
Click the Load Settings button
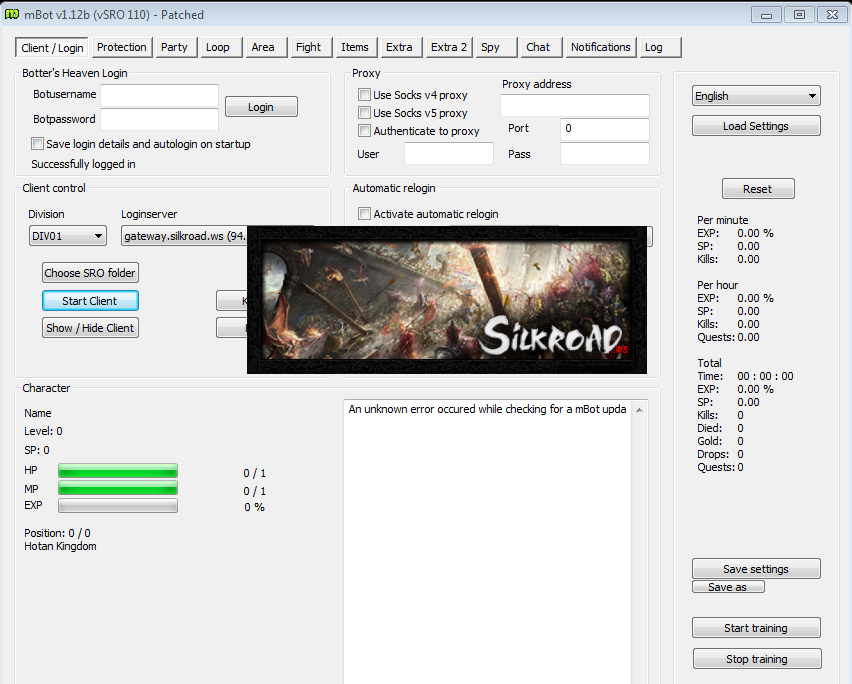click(x=756, y=125)
